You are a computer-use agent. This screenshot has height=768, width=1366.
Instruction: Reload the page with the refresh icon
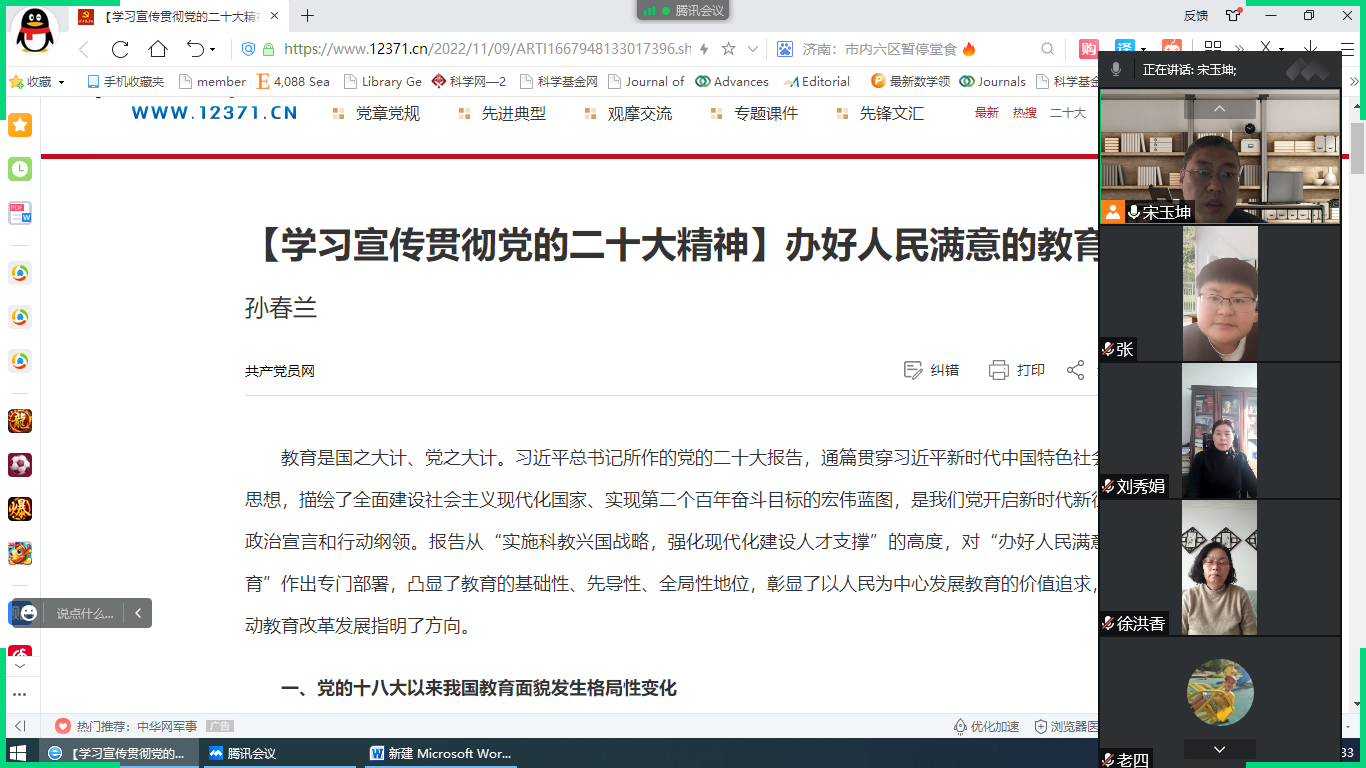120,49
